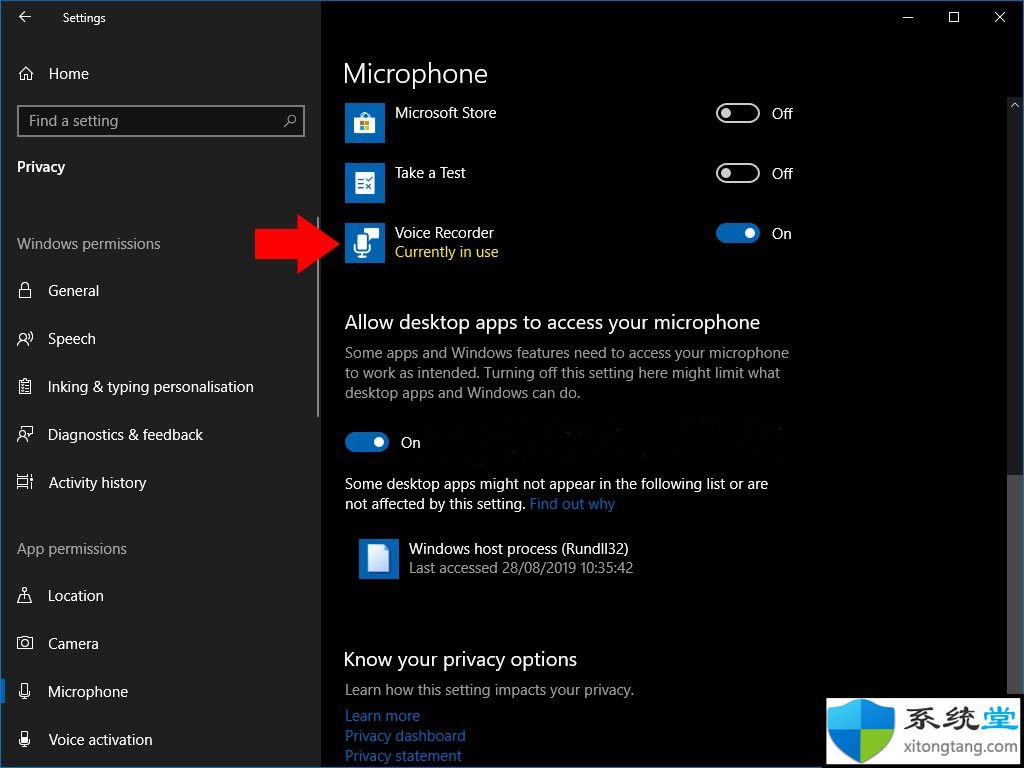Viewport: 1024px width, 768px height.
Task: Click the speech icon beside Speech
Action: [25, 339]
